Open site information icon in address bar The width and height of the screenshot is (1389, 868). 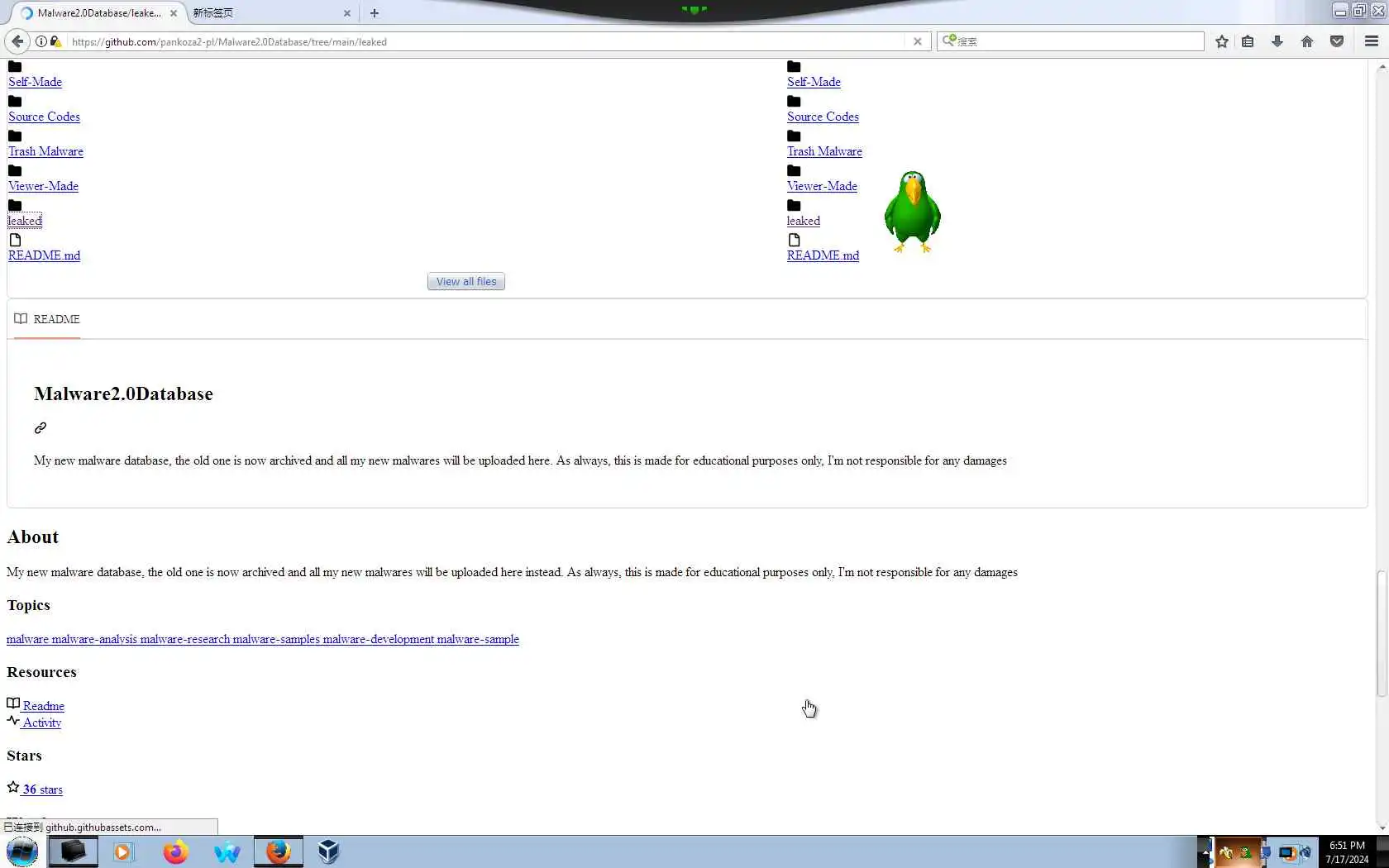41,41
